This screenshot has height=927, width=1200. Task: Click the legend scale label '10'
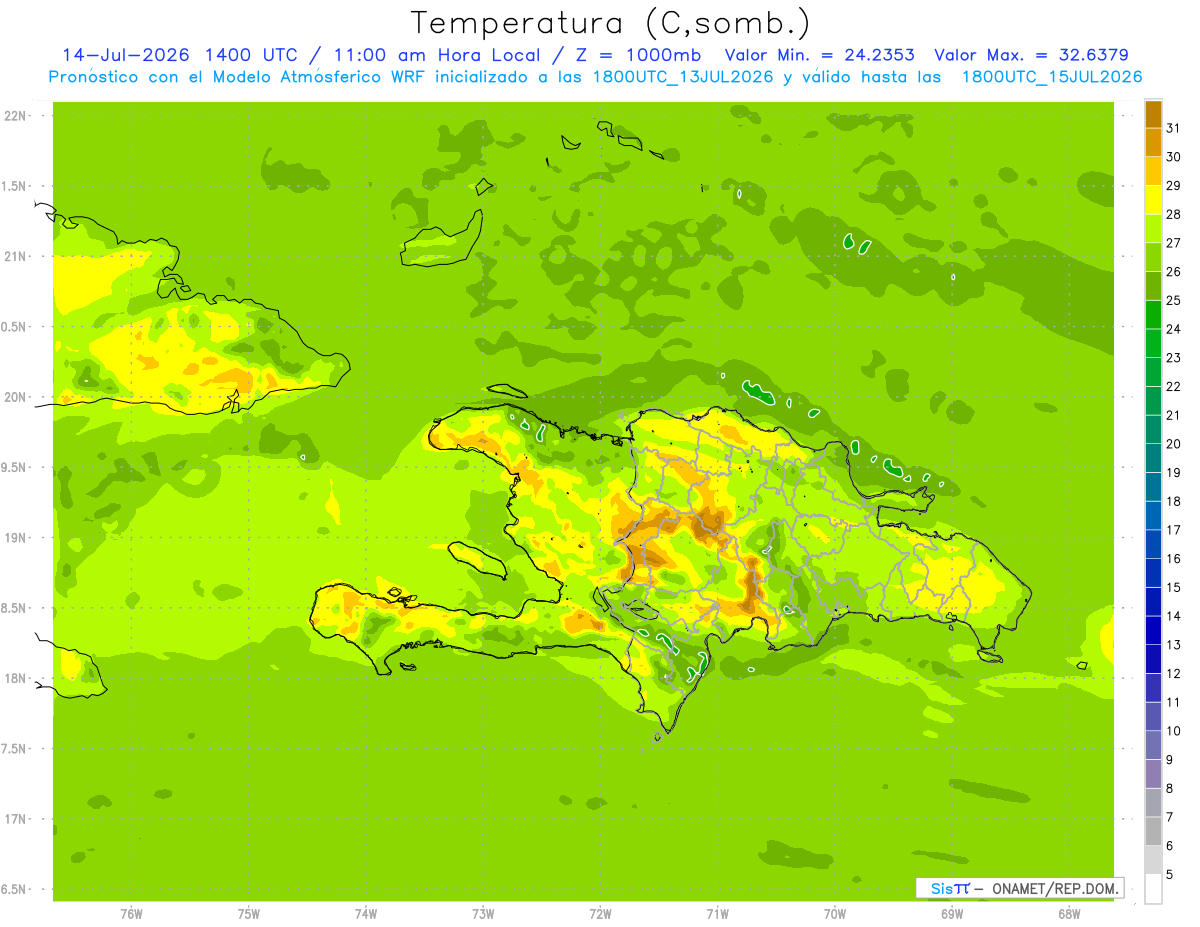pyautogui.click(x=1173, y=731)
